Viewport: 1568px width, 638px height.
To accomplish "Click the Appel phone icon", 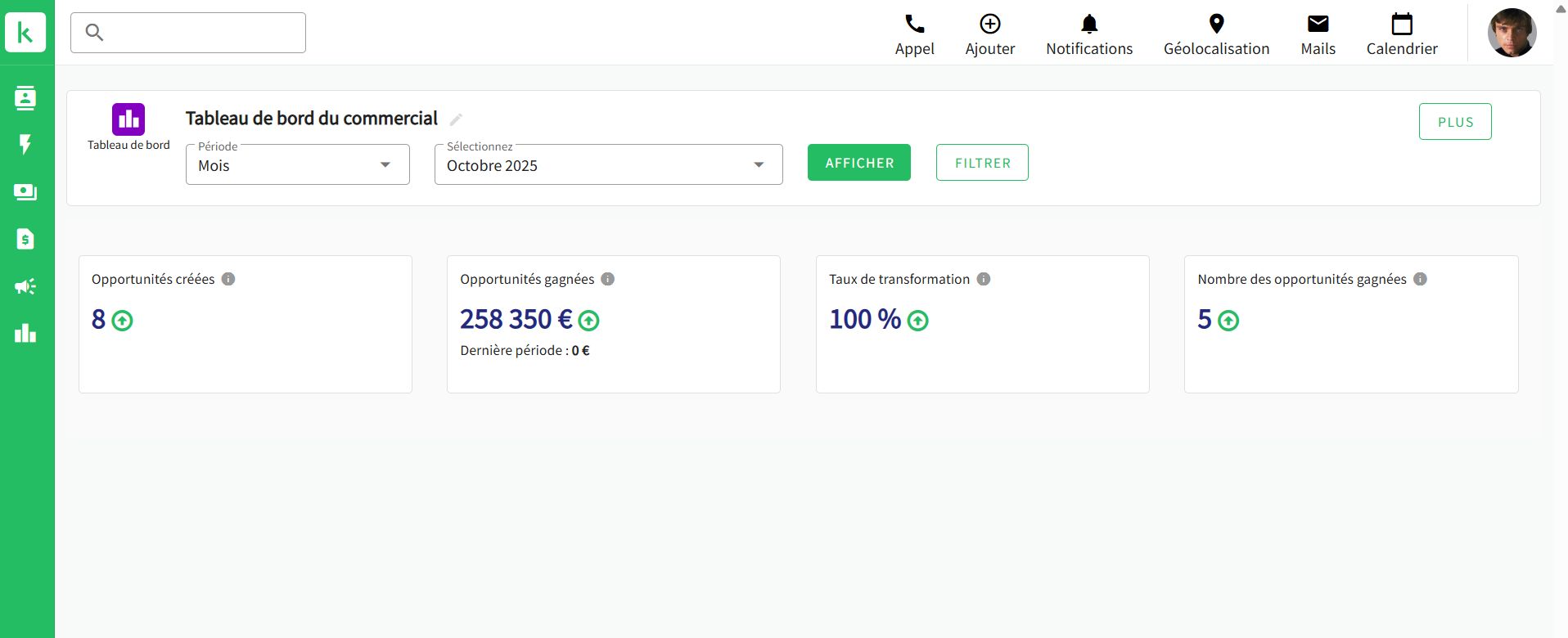I will click(914, 25).
